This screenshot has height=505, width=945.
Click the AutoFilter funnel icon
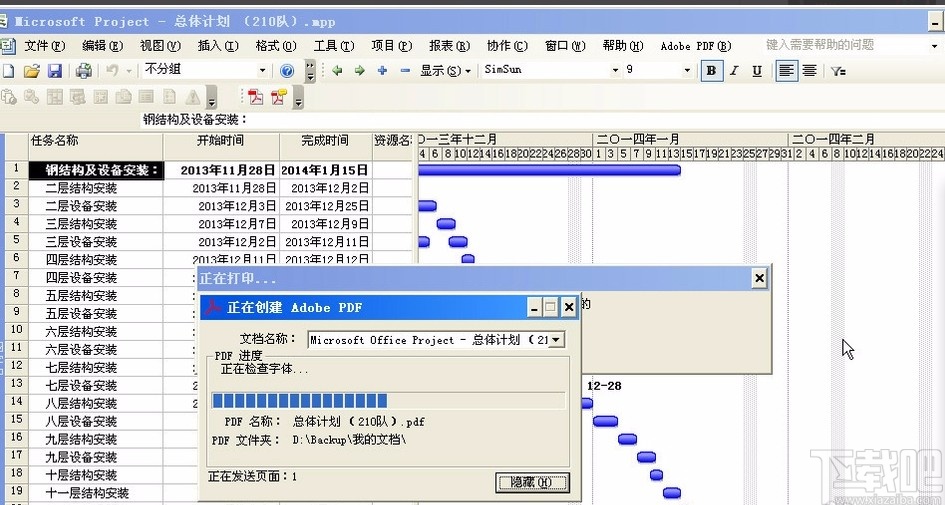pos(838,71)
